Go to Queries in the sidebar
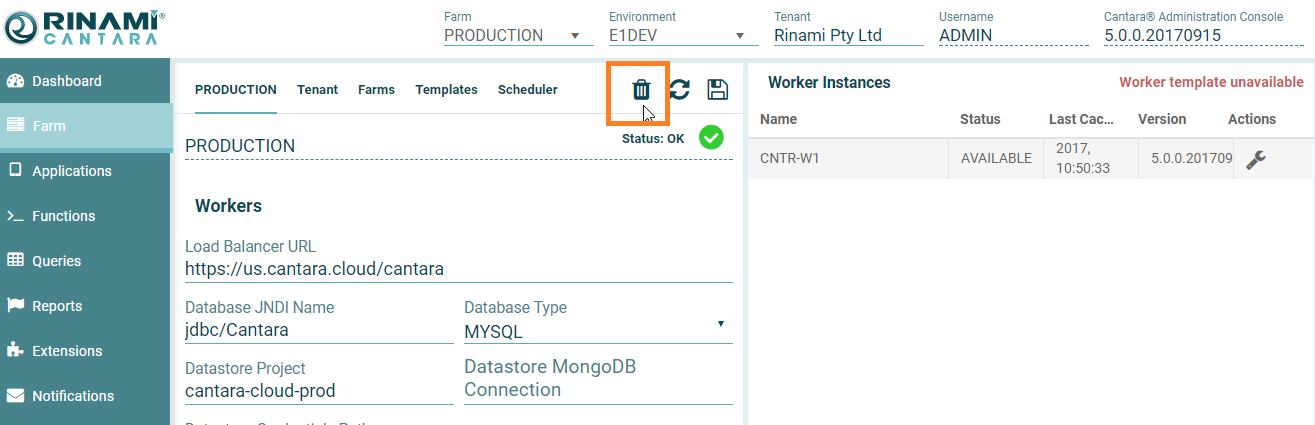Screen dimensions: 1315x425 pos(56,261)
